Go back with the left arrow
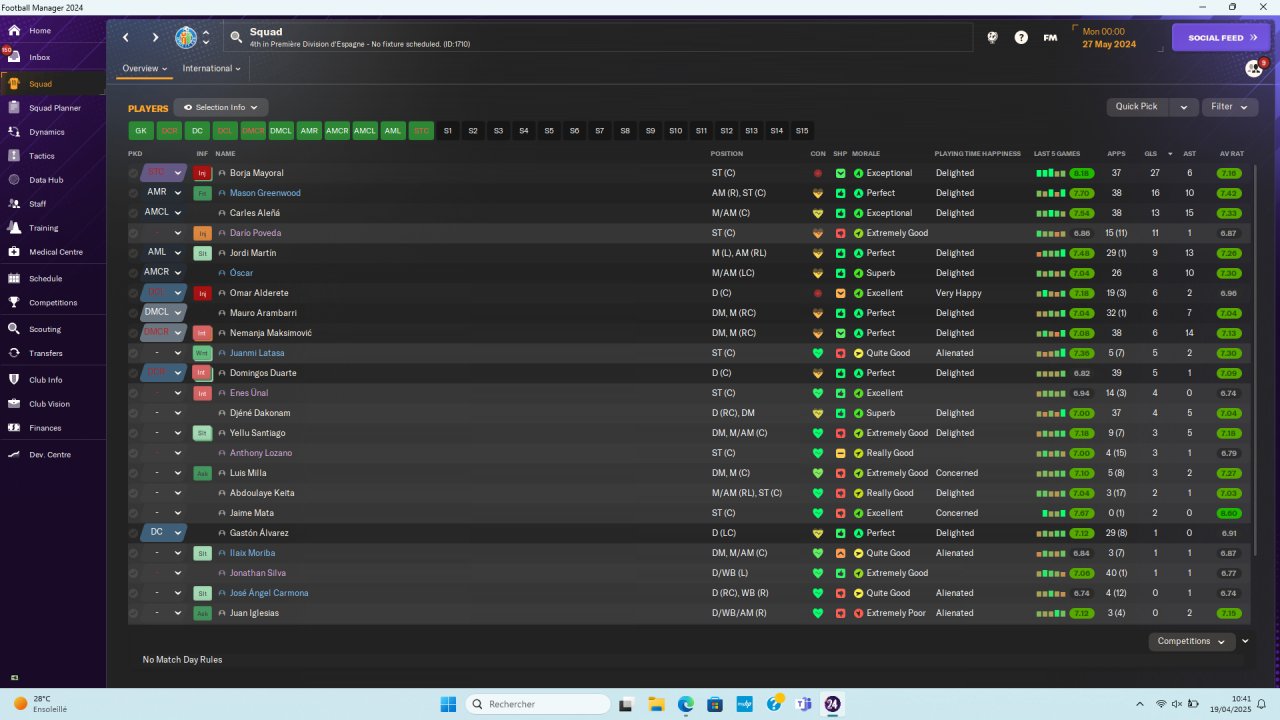1280x720 pixels. [126, 38]
